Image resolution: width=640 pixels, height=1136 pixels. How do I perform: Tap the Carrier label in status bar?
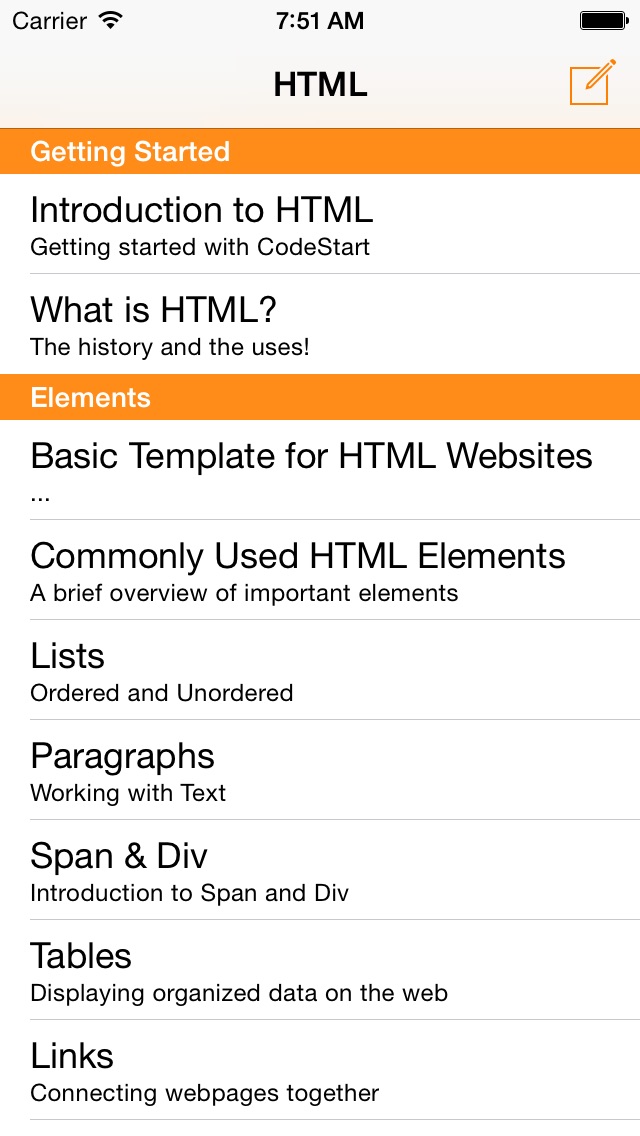[x=49, y=20]
